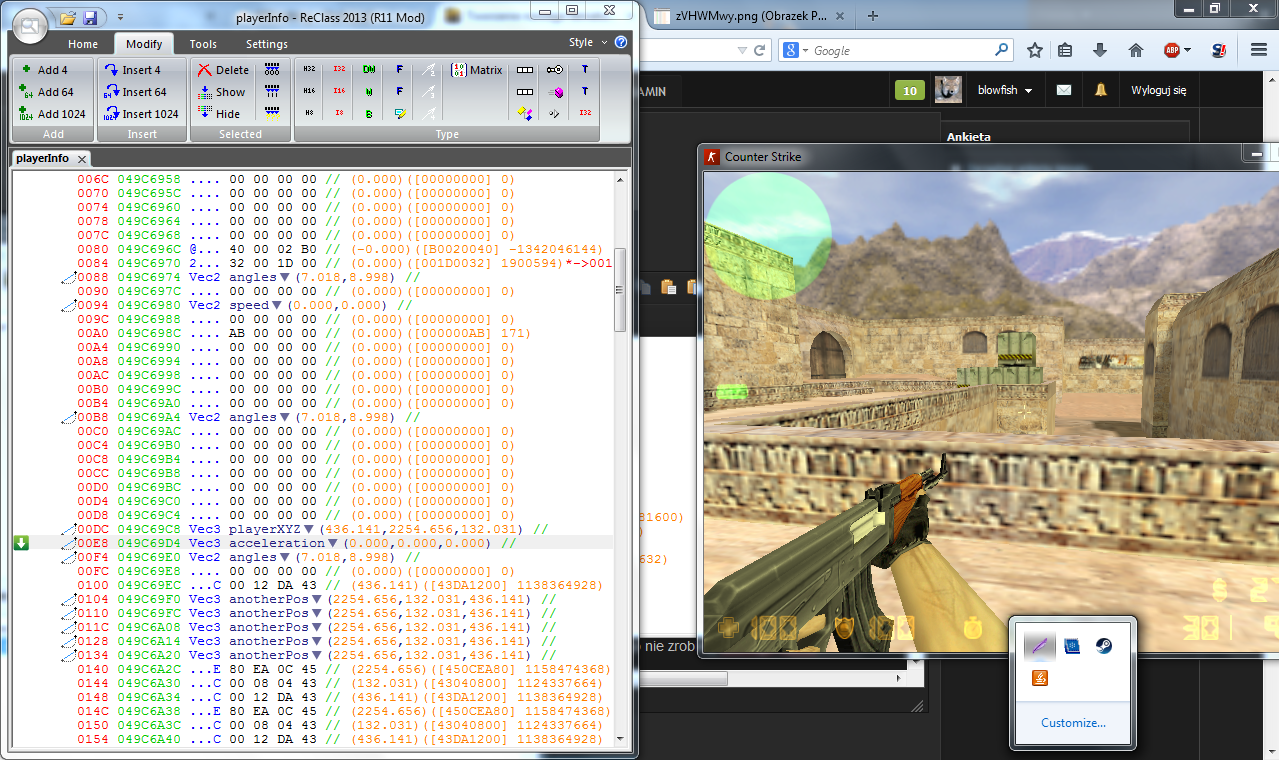Collapse the Vec3 anotherPos node at offset 0104
The height and width of the screenshot is (760, 1279).
click(x=316, y=599)
